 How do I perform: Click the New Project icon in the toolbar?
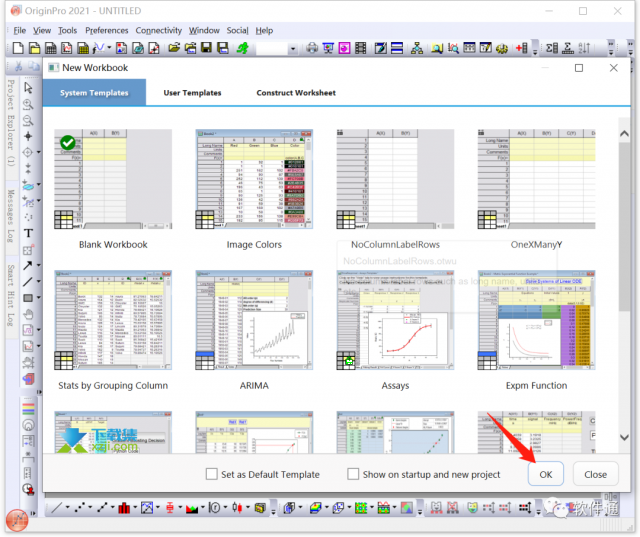pos(18,48)
